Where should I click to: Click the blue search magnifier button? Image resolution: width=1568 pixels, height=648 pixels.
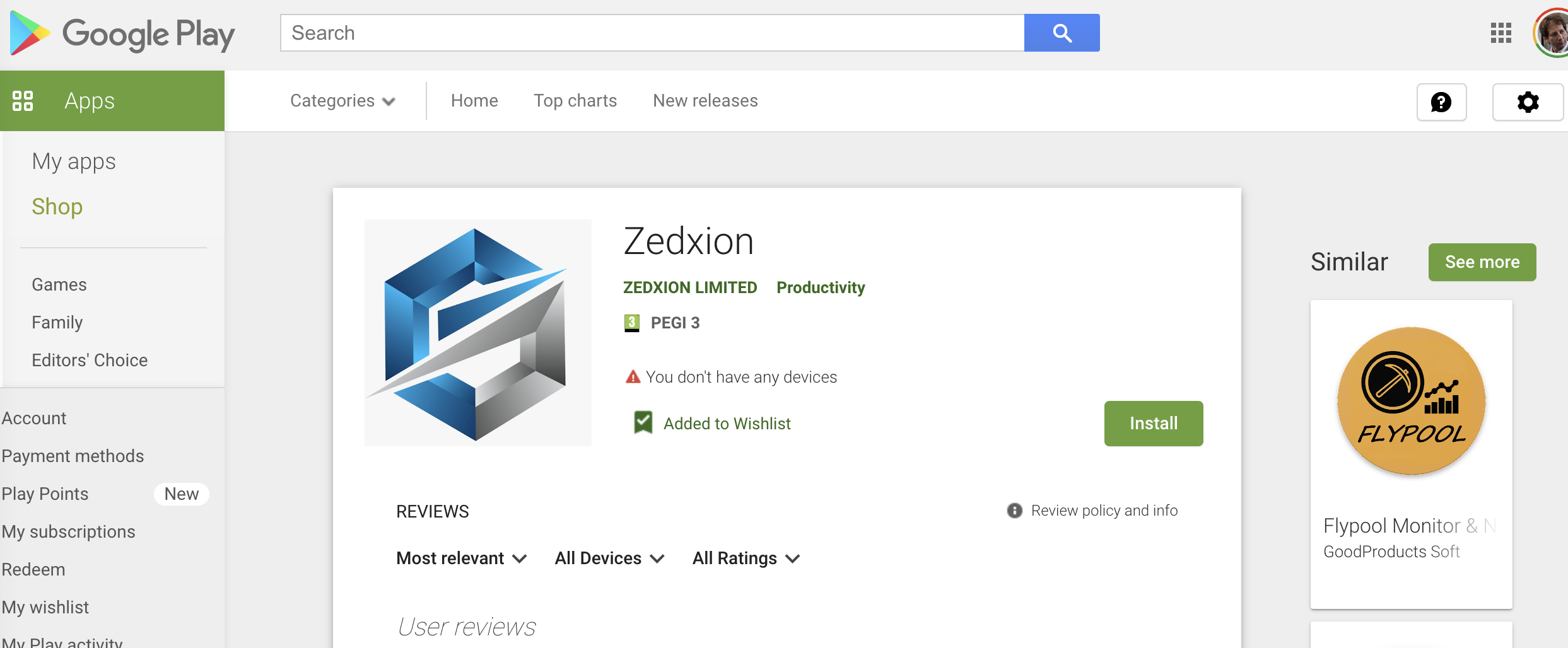click(x=1062, y=33)
